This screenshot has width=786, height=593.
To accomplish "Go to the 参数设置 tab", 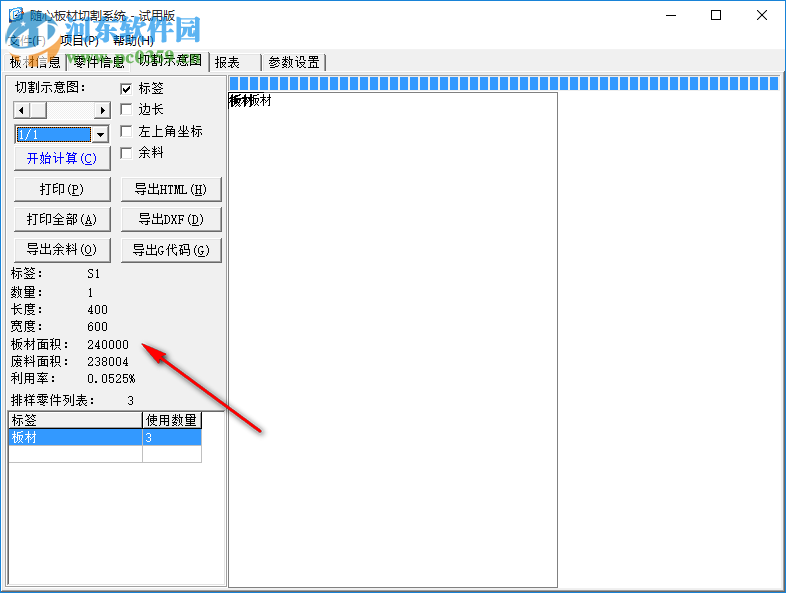I will point(294,63).
